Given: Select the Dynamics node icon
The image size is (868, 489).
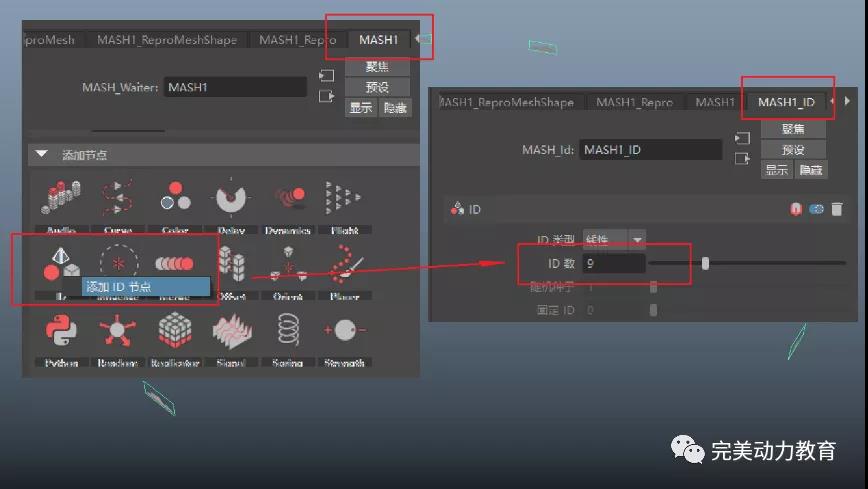Looking at the screenshot, I should coord(288,197).
